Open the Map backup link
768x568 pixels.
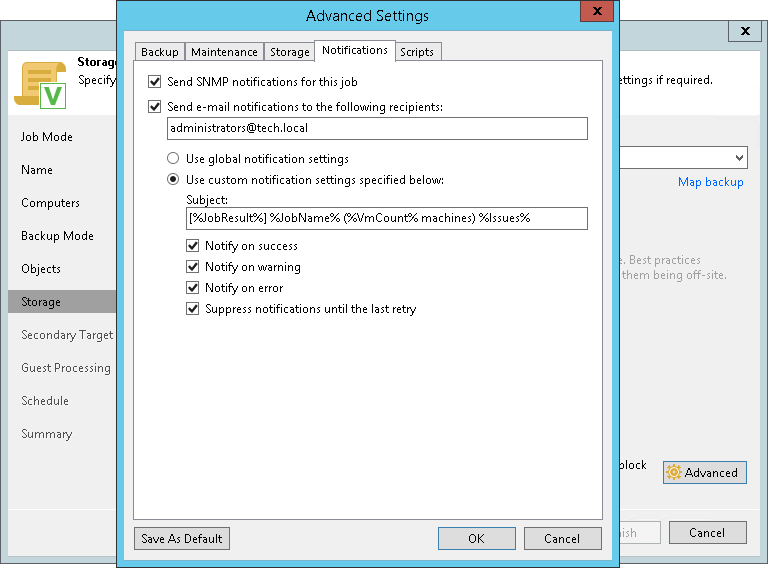[x=711, y=182]
